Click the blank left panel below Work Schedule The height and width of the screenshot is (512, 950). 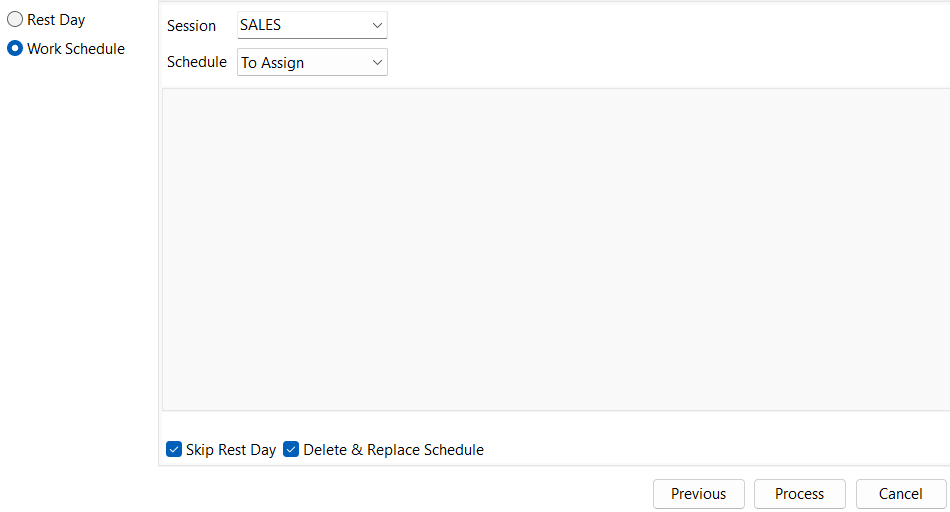coord(78,250)
